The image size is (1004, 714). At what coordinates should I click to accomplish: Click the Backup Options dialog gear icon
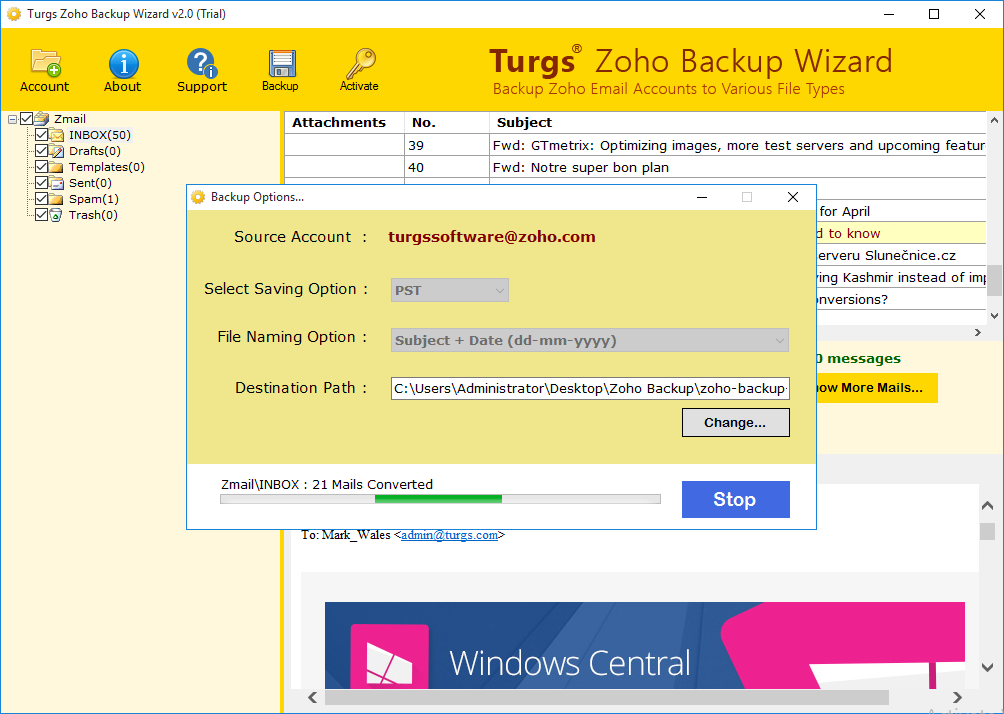coord(198,197)
